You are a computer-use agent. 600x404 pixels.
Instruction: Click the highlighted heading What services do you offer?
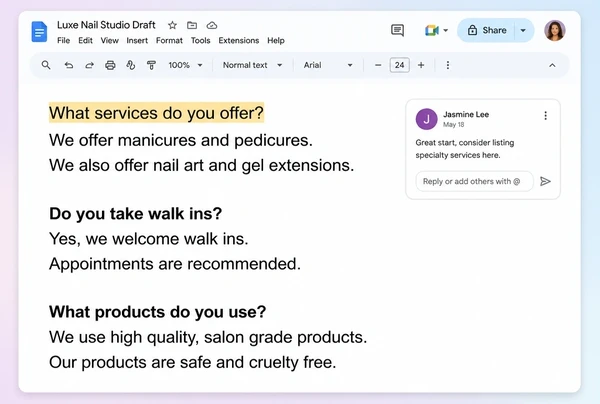click(x=157, y=113)
